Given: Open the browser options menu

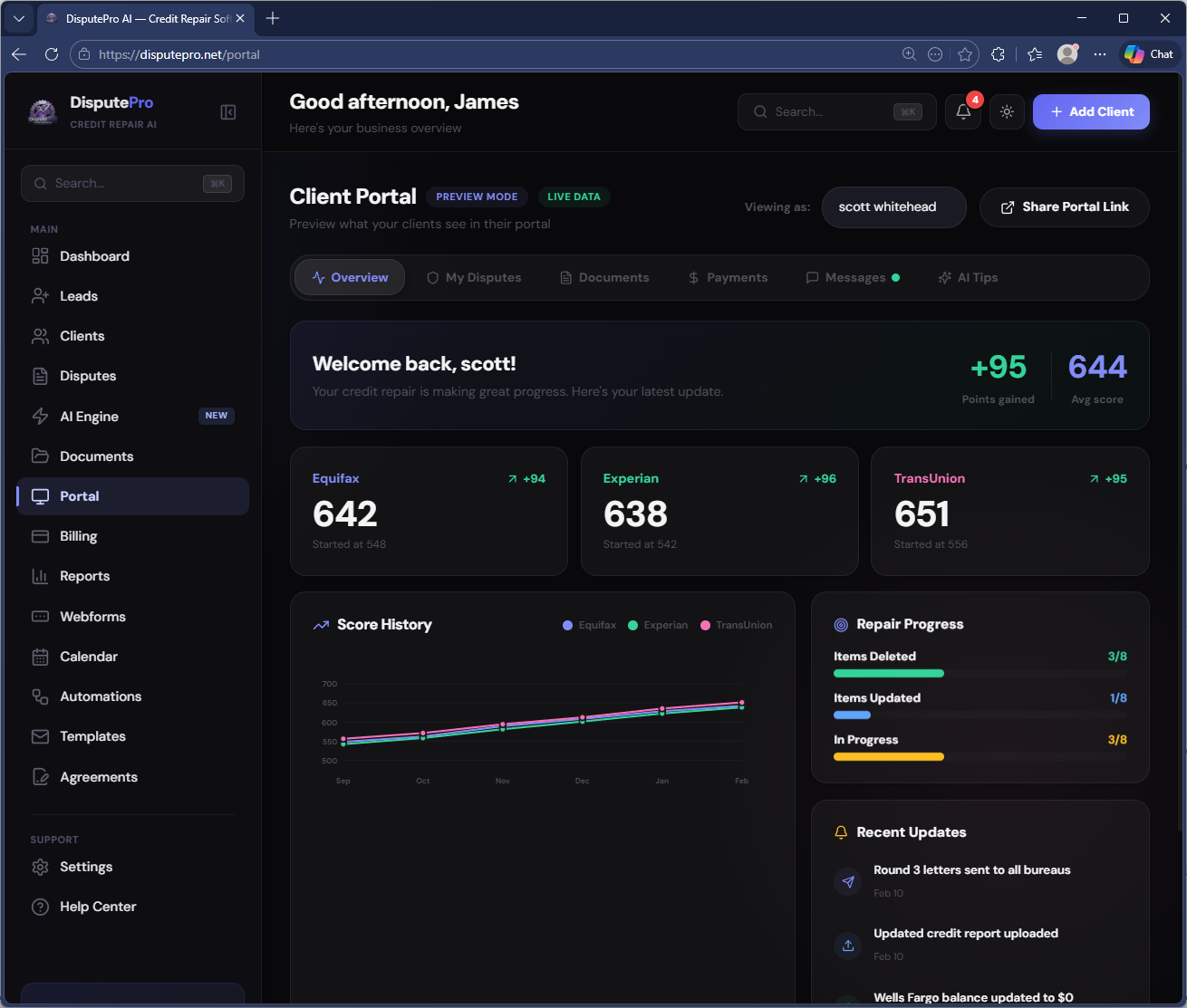Looking at the screenshot, I should click(1100, 53).
